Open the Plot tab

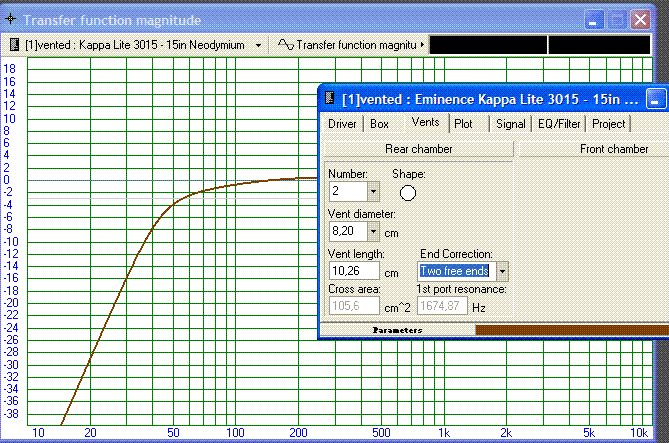463,124
